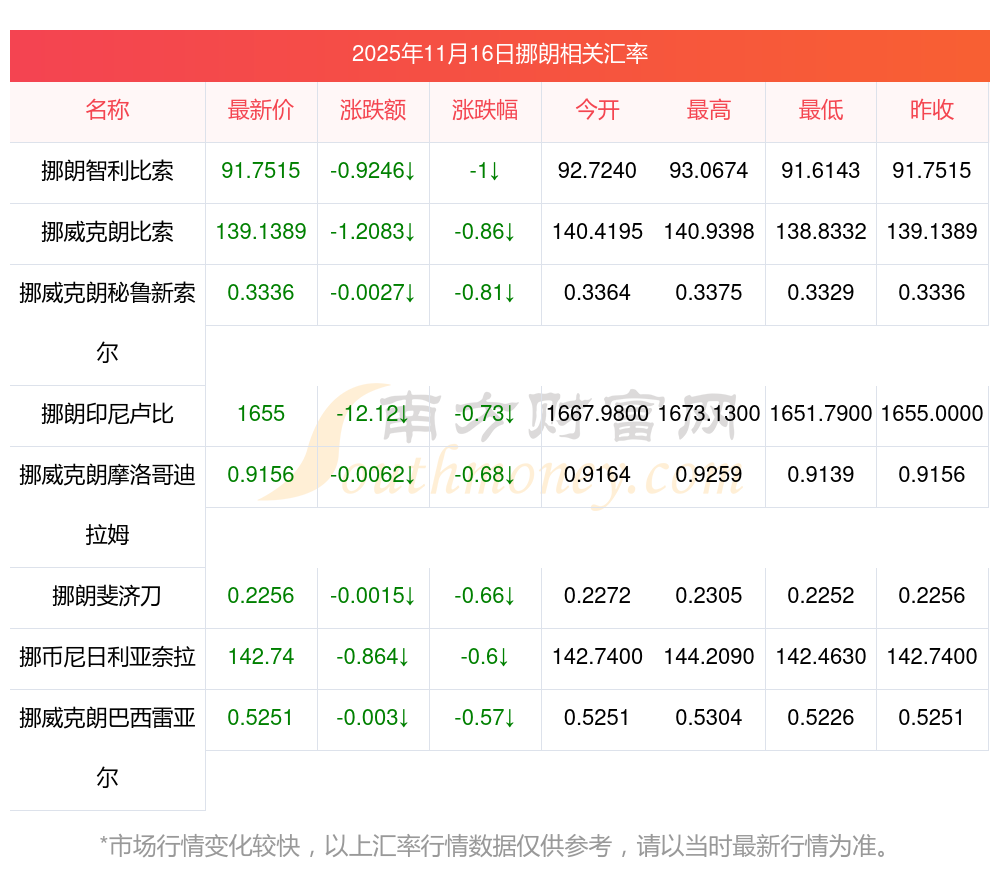Image resolution: width=1000 pixels, height=877 pixels.
Task: Click the 144.2090 highest price value
Action: point(709,657)
